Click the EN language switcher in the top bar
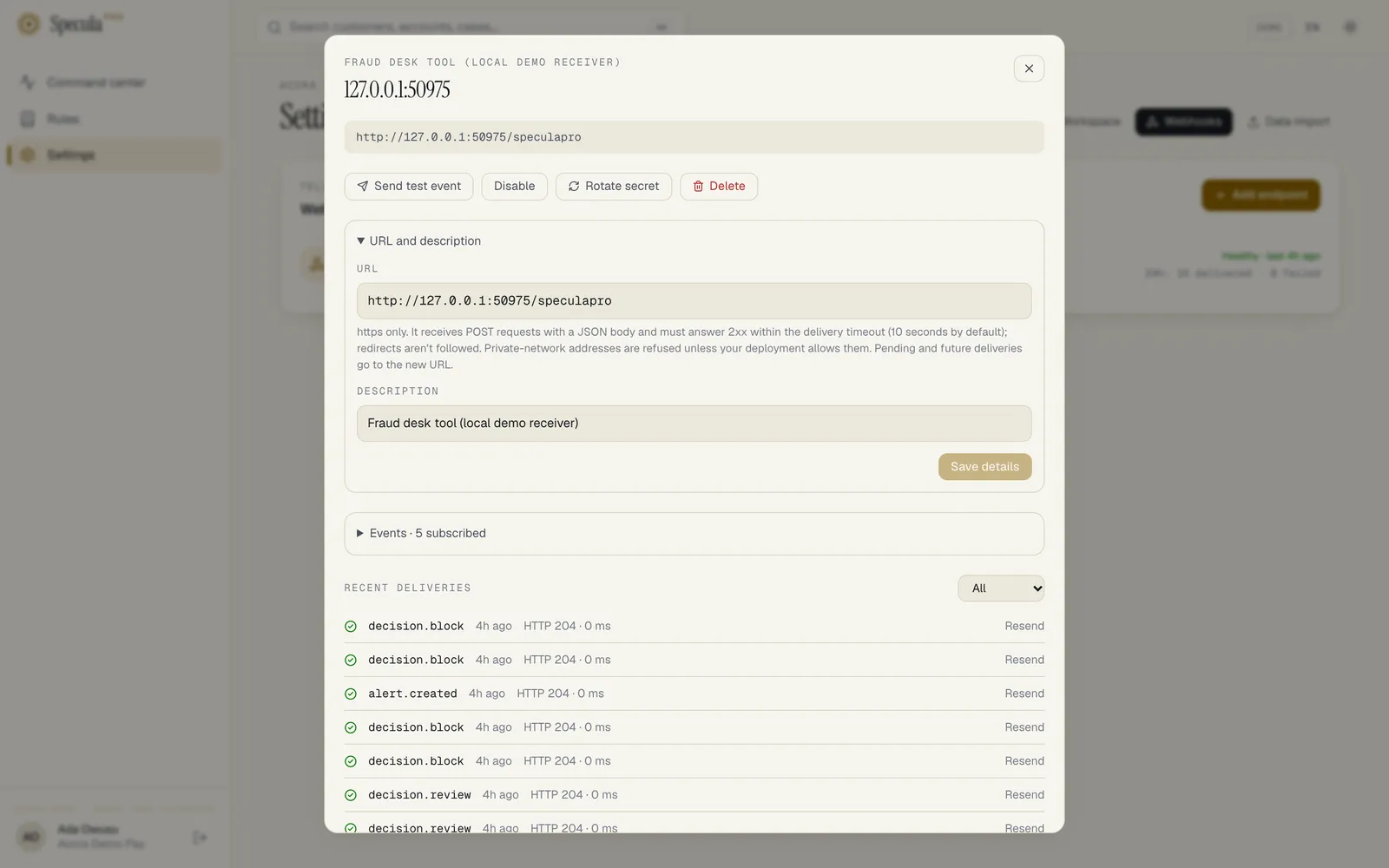The height and width of the screenshot is (868, 1389). (x=1313, y=27)
